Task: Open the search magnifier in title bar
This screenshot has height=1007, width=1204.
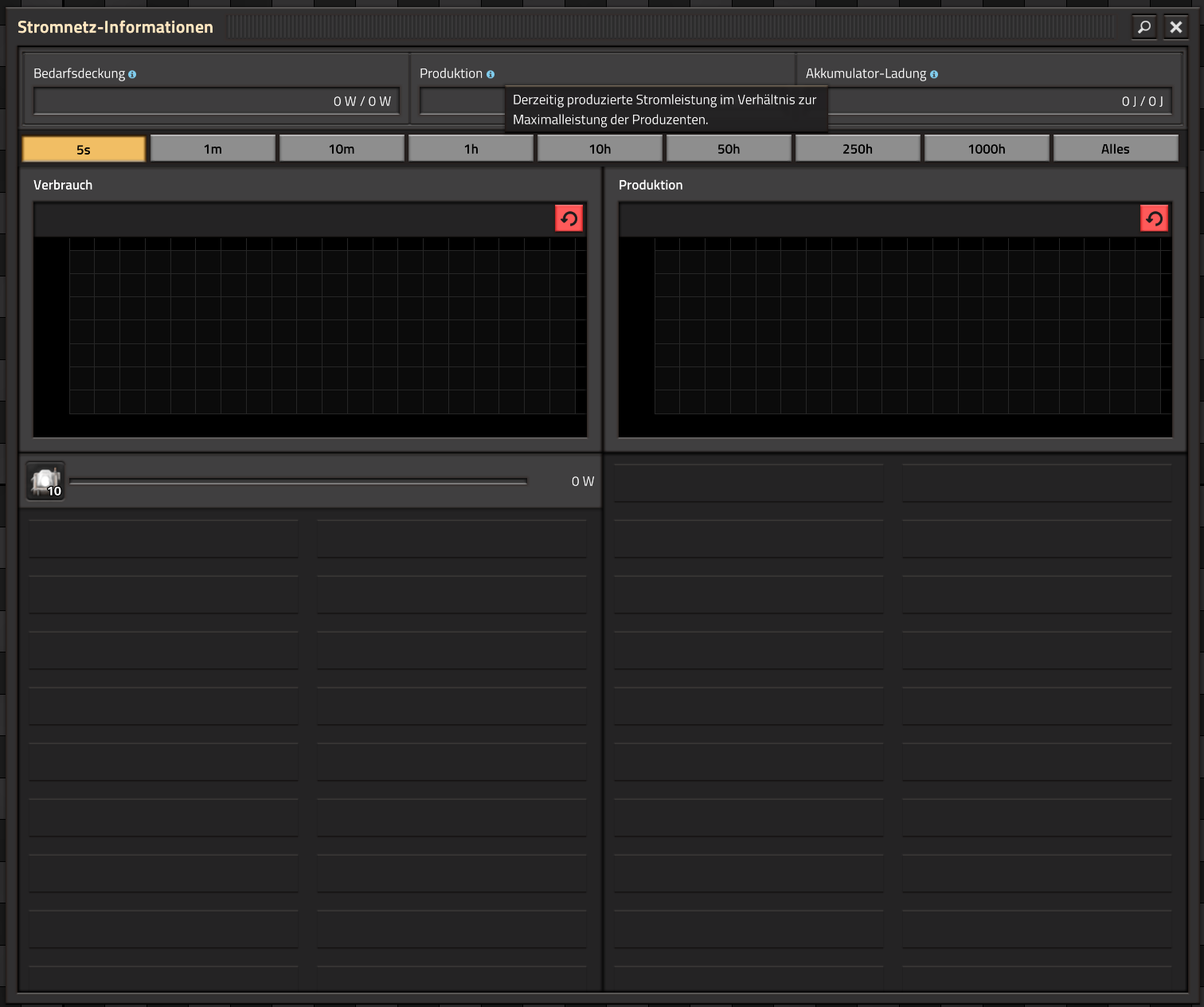Action: [x=1144, y=27]
